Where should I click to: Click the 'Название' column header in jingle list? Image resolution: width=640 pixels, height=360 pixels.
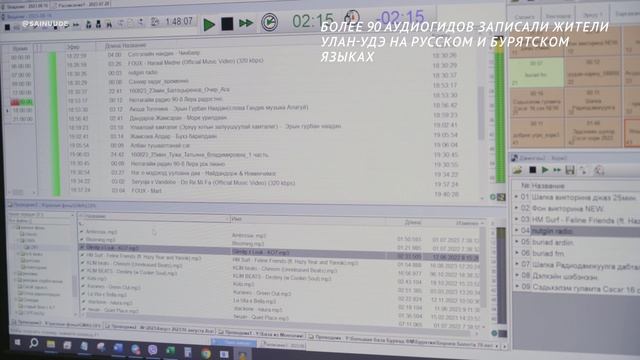(549, 186)
